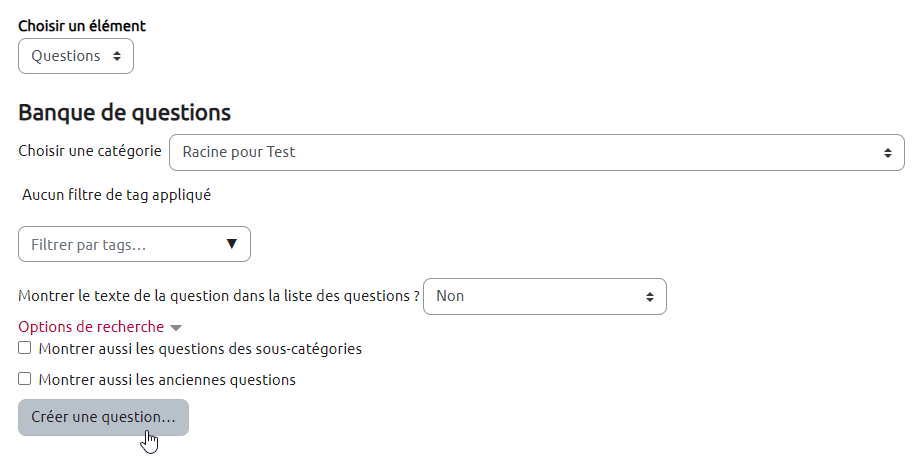Tick the anciennes questions checkbox
Image resolution: width=919 pixels, height=459 pixels.
pyautogui.click(x=25, y=379)
